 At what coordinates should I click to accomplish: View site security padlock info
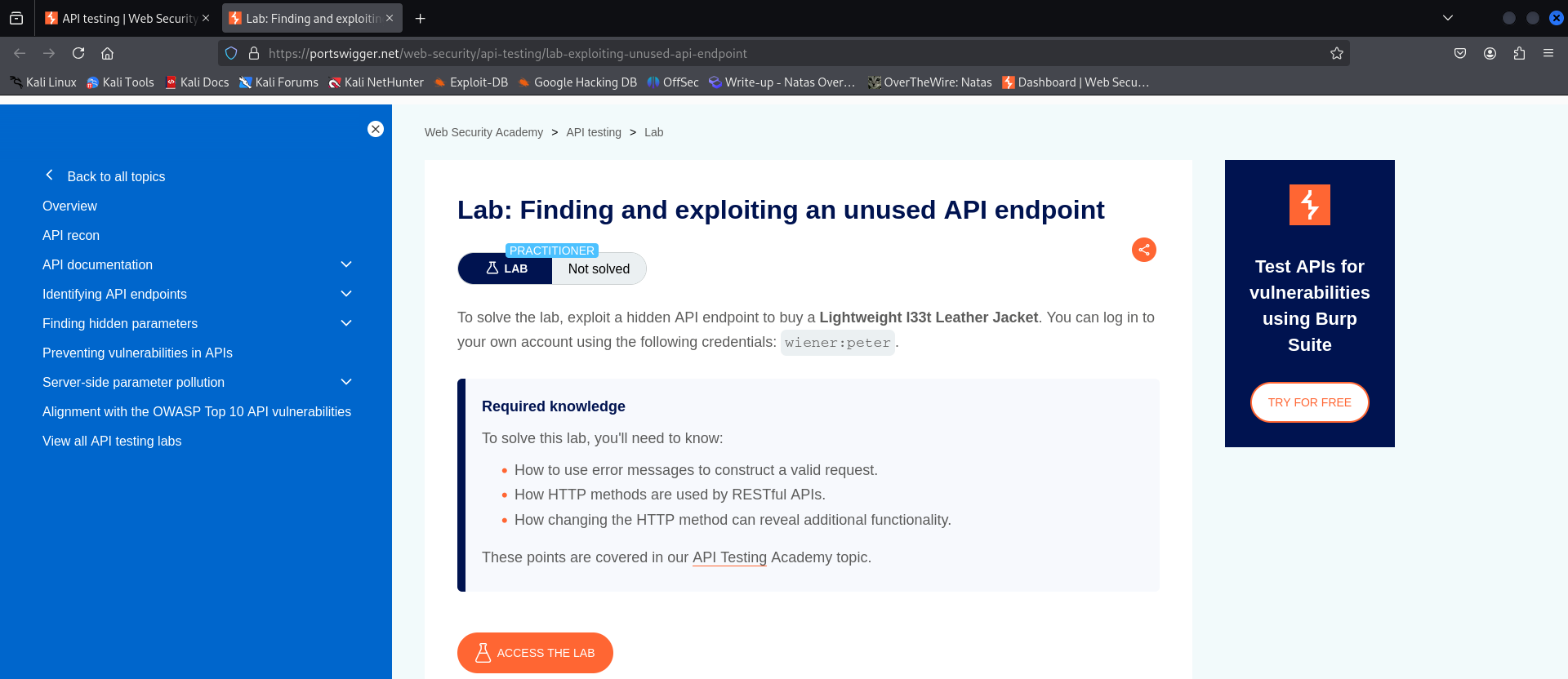[x=254, y=53]
